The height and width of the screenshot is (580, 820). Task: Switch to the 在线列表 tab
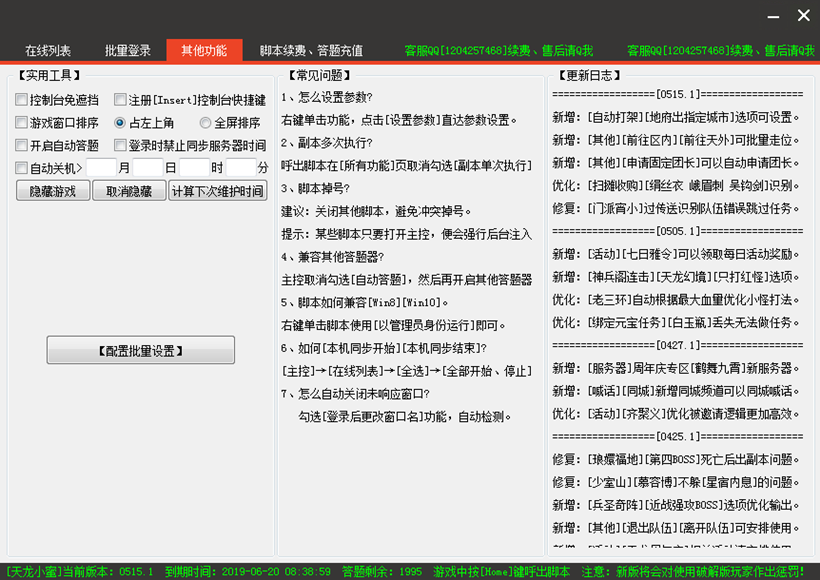tap(48, 51)
